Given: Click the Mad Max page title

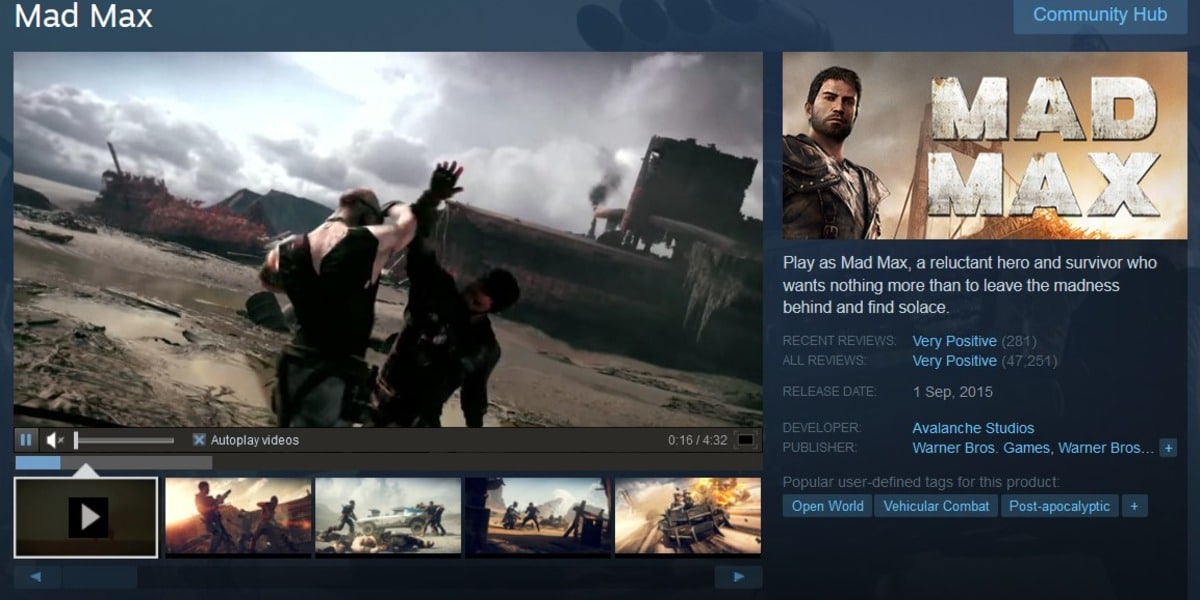Looking at the screenshot, I should click(x=84, y=15).
